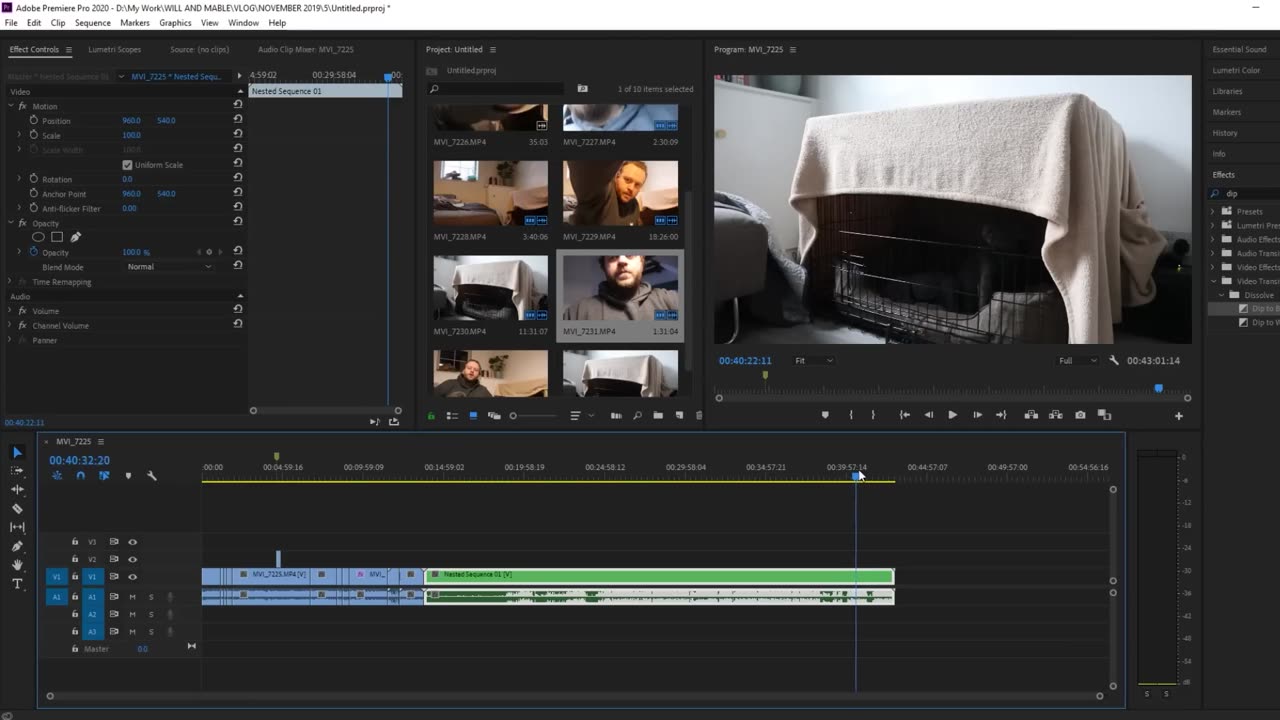
Task: Toggle animation stopwatch for Scale
Action: (33, 135)
